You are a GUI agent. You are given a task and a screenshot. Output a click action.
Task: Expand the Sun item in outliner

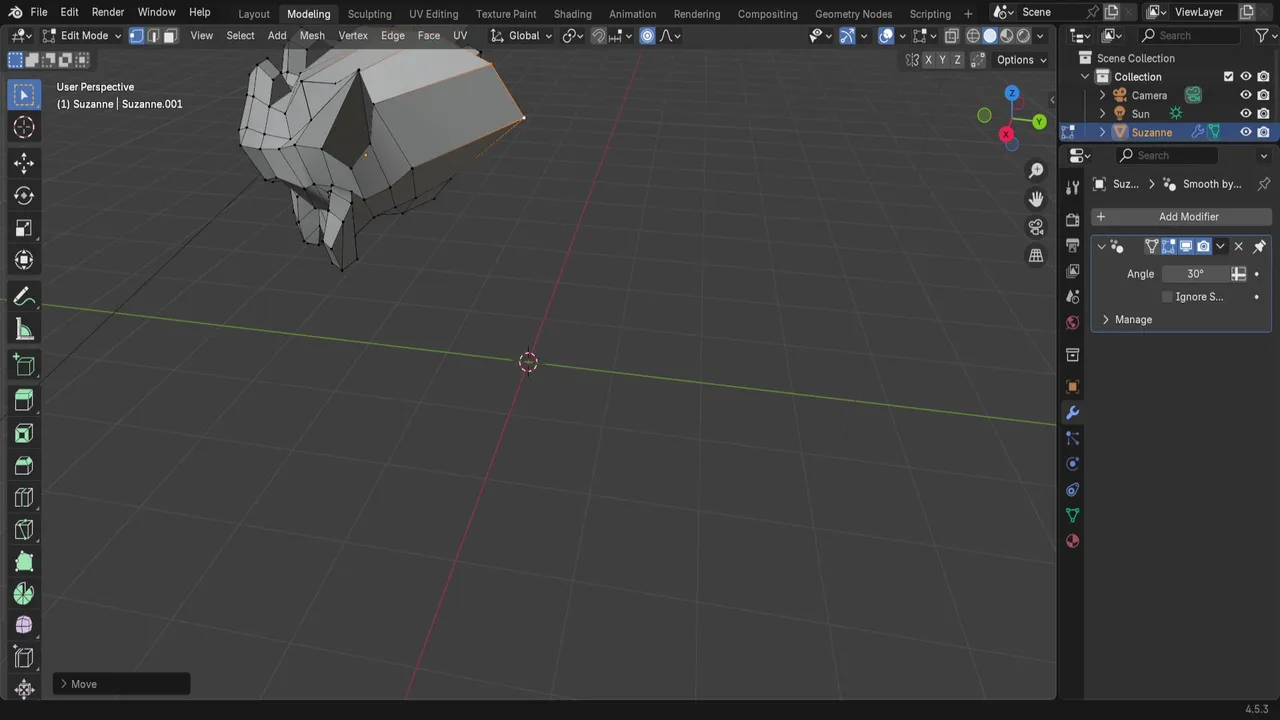[1103, 113]
